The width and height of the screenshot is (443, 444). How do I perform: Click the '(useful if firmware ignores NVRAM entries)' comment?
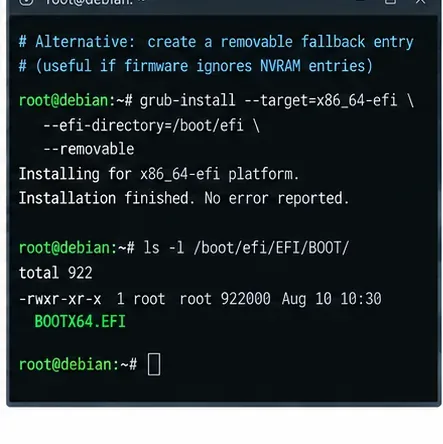click(x=204, y=66)
